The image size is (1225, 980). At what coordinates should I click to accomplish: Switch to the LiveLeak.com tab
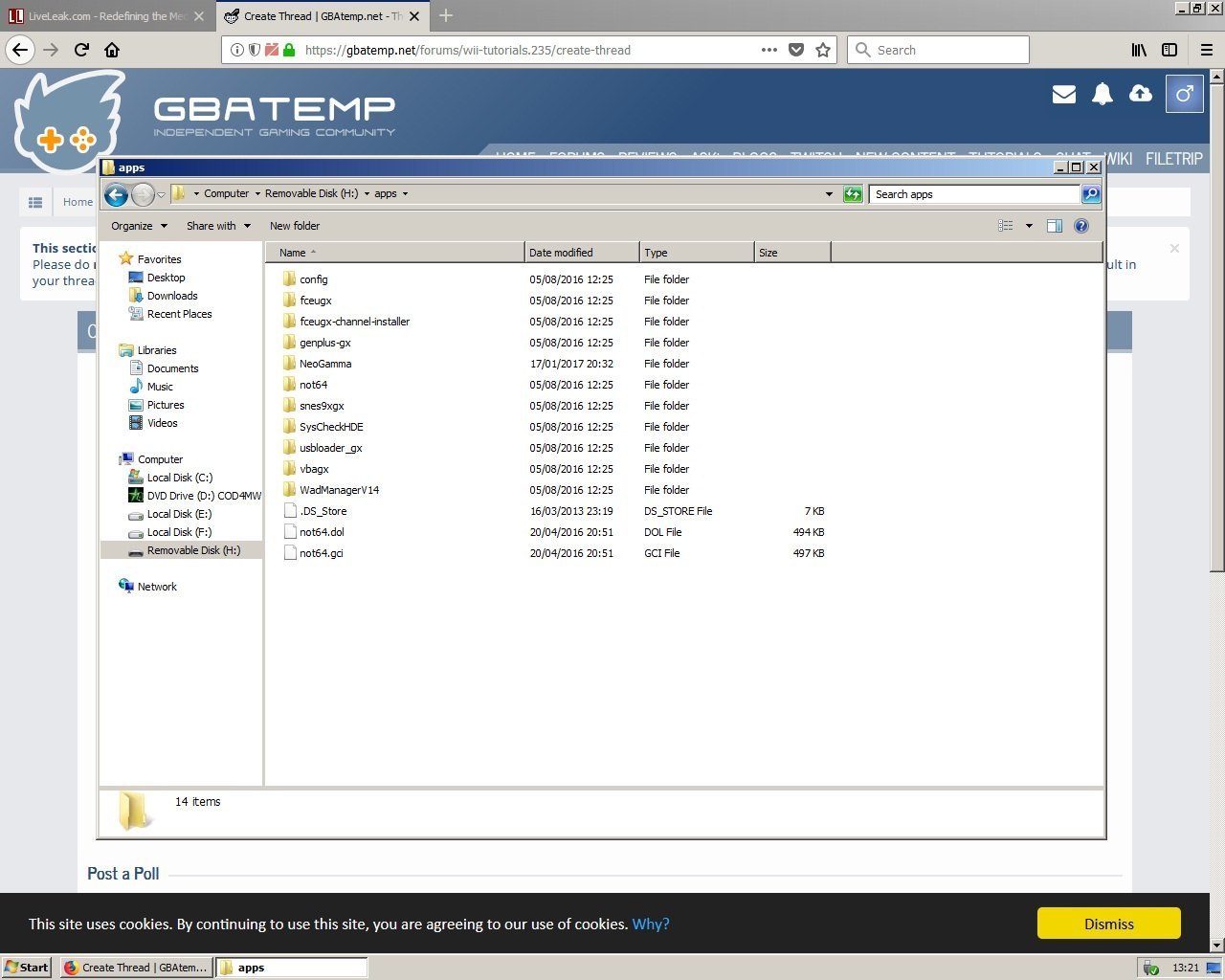[105, 16]
